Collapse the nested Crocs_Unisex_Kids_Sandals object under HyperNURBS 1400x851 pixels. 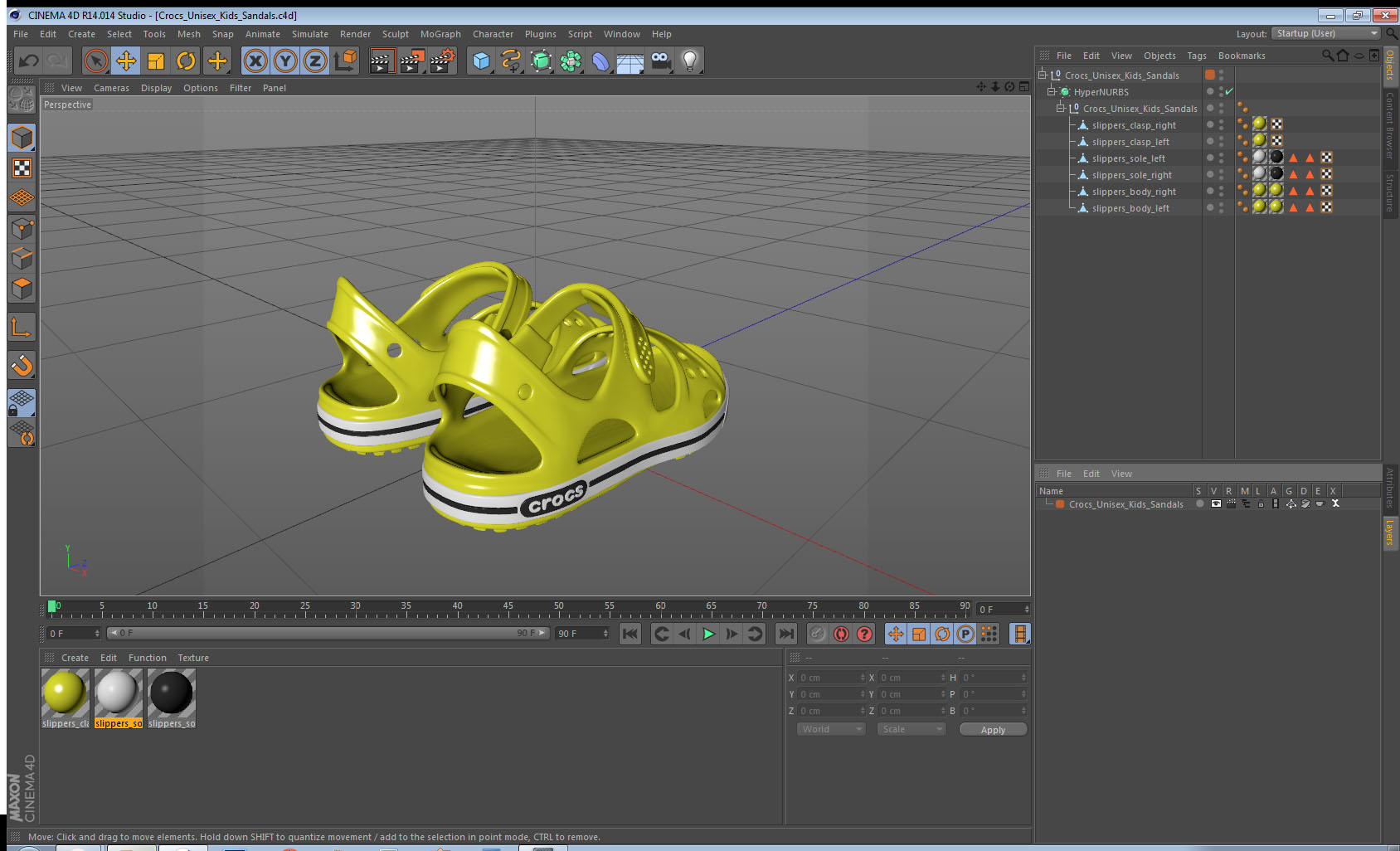[x=1060, y=108]
